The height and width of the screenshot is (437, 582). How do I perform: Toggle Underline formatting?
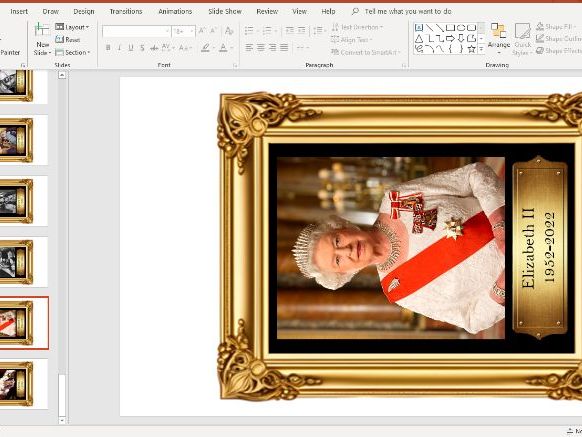coord(131,48)
